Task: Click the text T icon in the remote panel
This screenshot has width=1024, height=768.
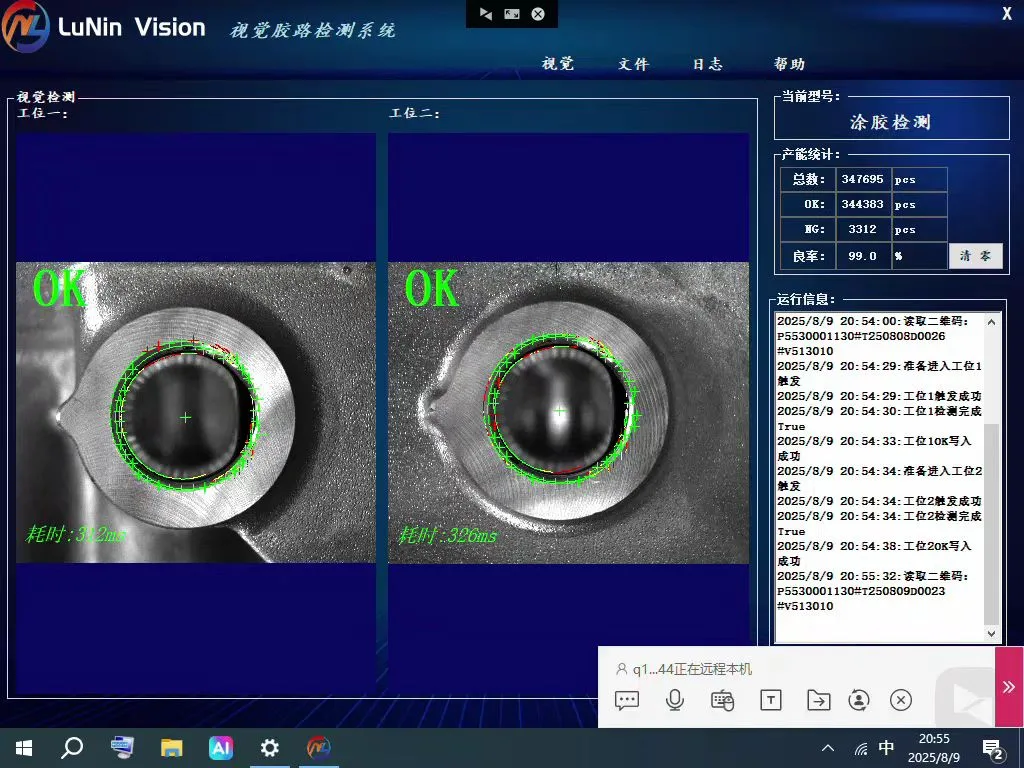Action: 771,700
